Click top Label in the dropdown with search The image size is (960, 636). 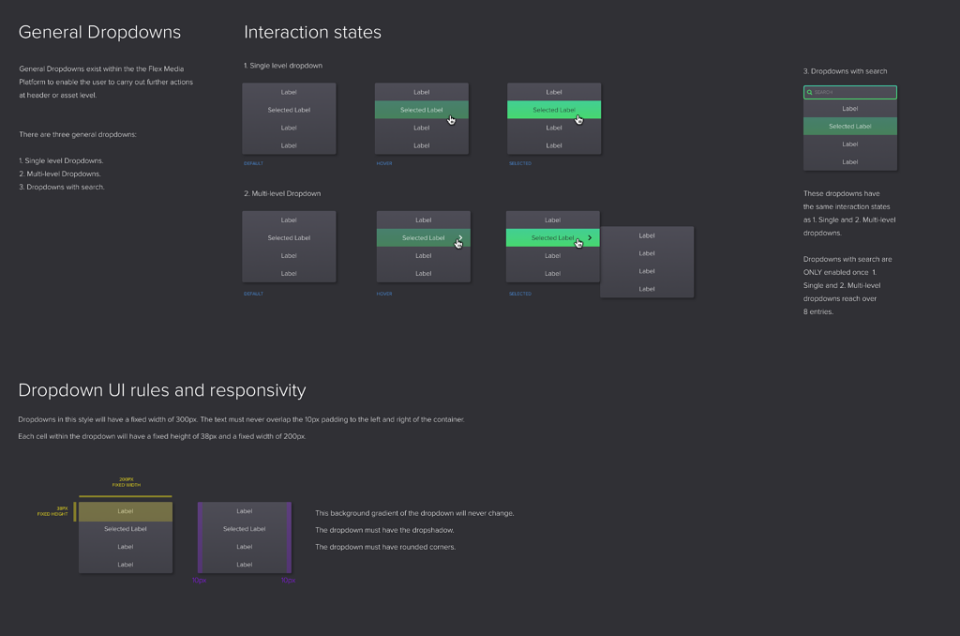pyautogui.click(x=850, y=108)
